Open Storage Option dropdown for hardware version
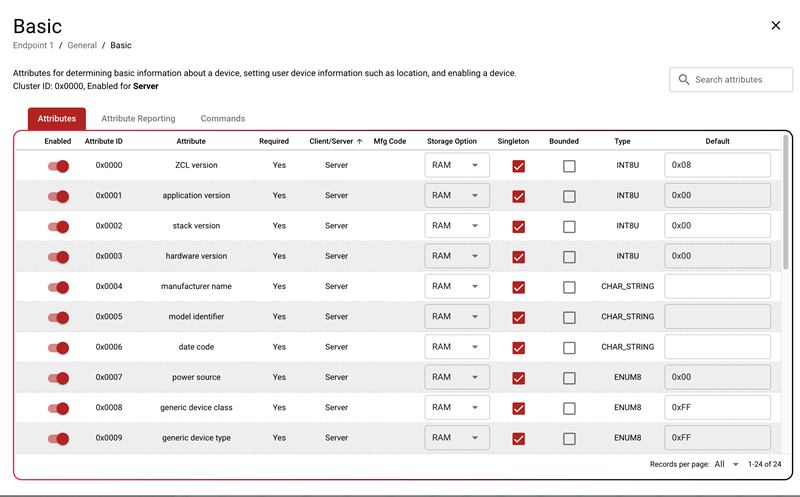800x497 pixels. pos(456,256)
